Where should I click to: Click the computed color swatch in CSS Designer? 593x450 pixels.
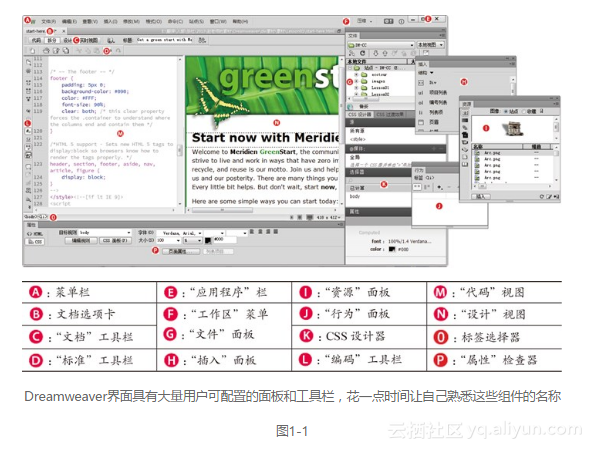[391, 249]
